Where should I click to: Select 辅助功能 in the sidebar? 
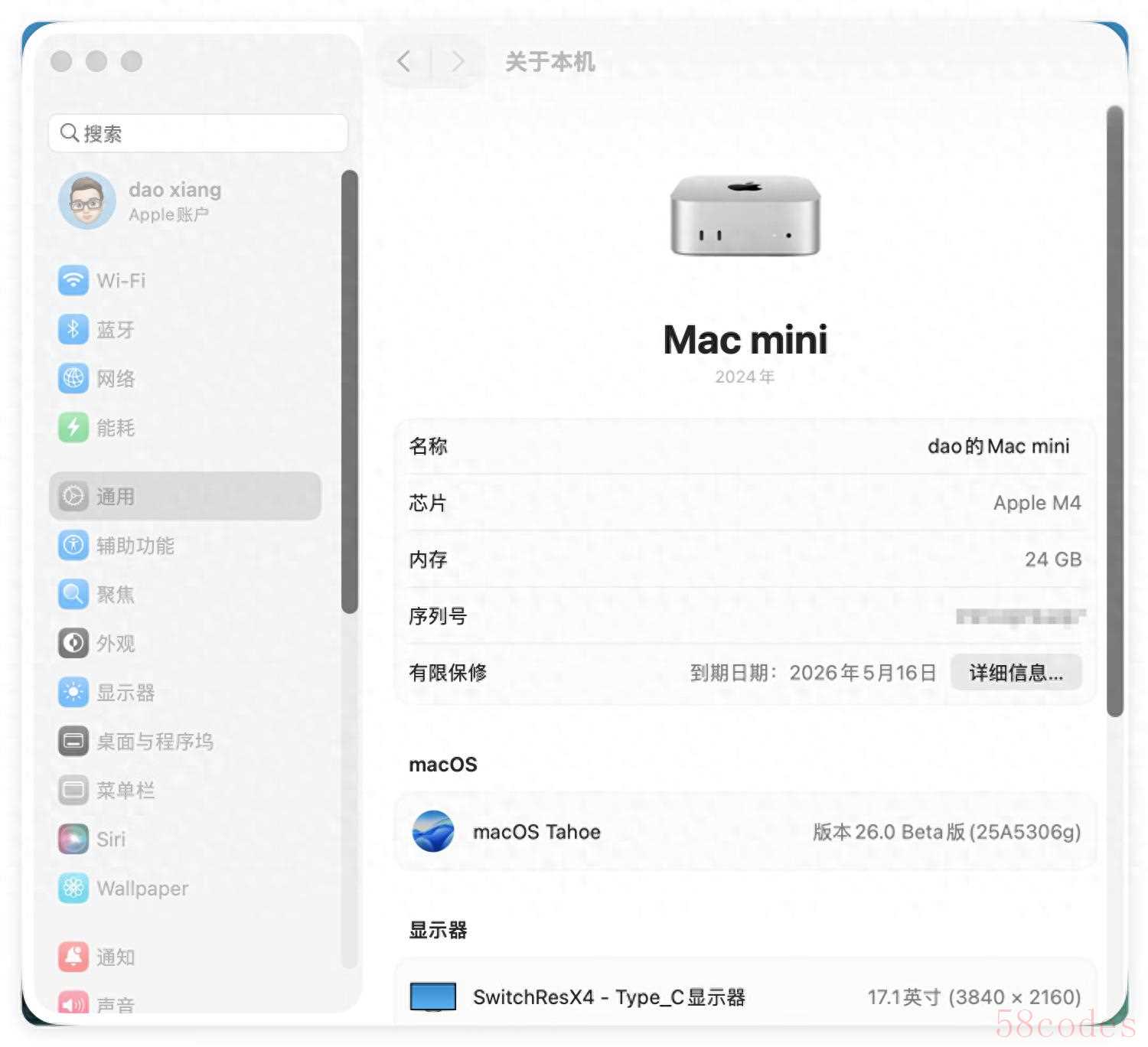pyautogui.click(x=135, y=546)
